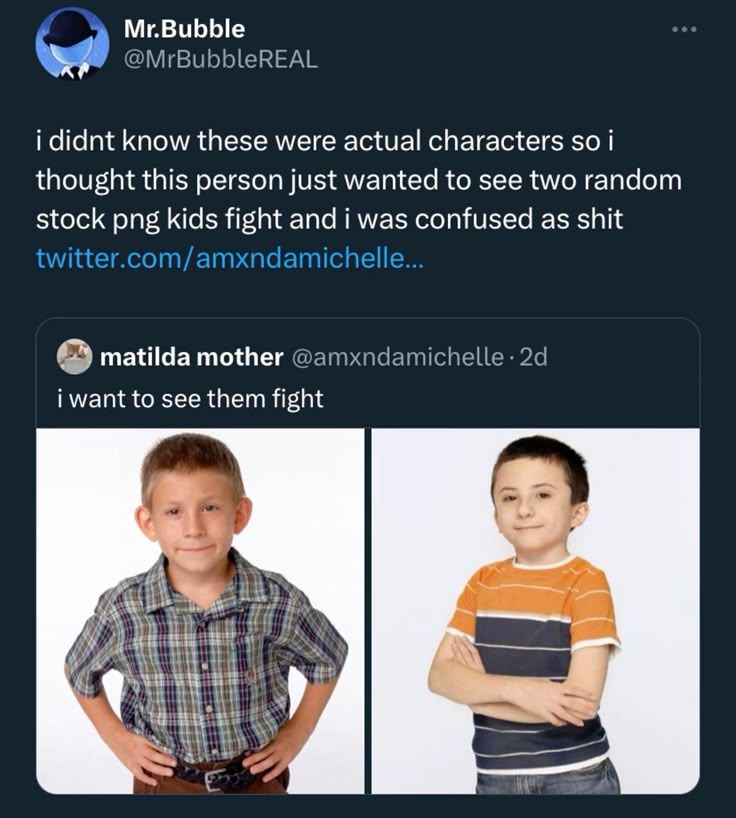Viewport: 736px width, 818px height.
Task: Click the tweet line starting "thought this person"
Action: pos(358,180)
